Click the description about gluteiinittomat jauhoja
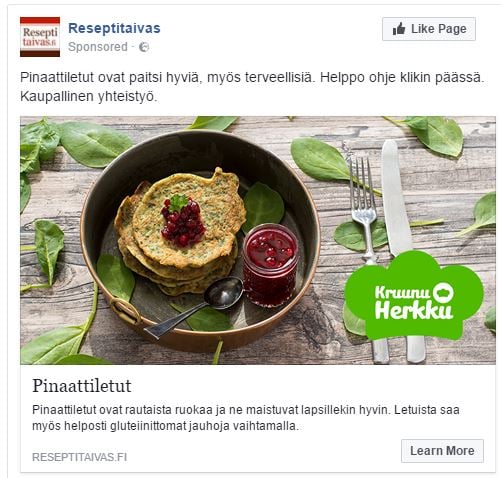The width and height of the screenshot is (501, 478). [246, 418]
